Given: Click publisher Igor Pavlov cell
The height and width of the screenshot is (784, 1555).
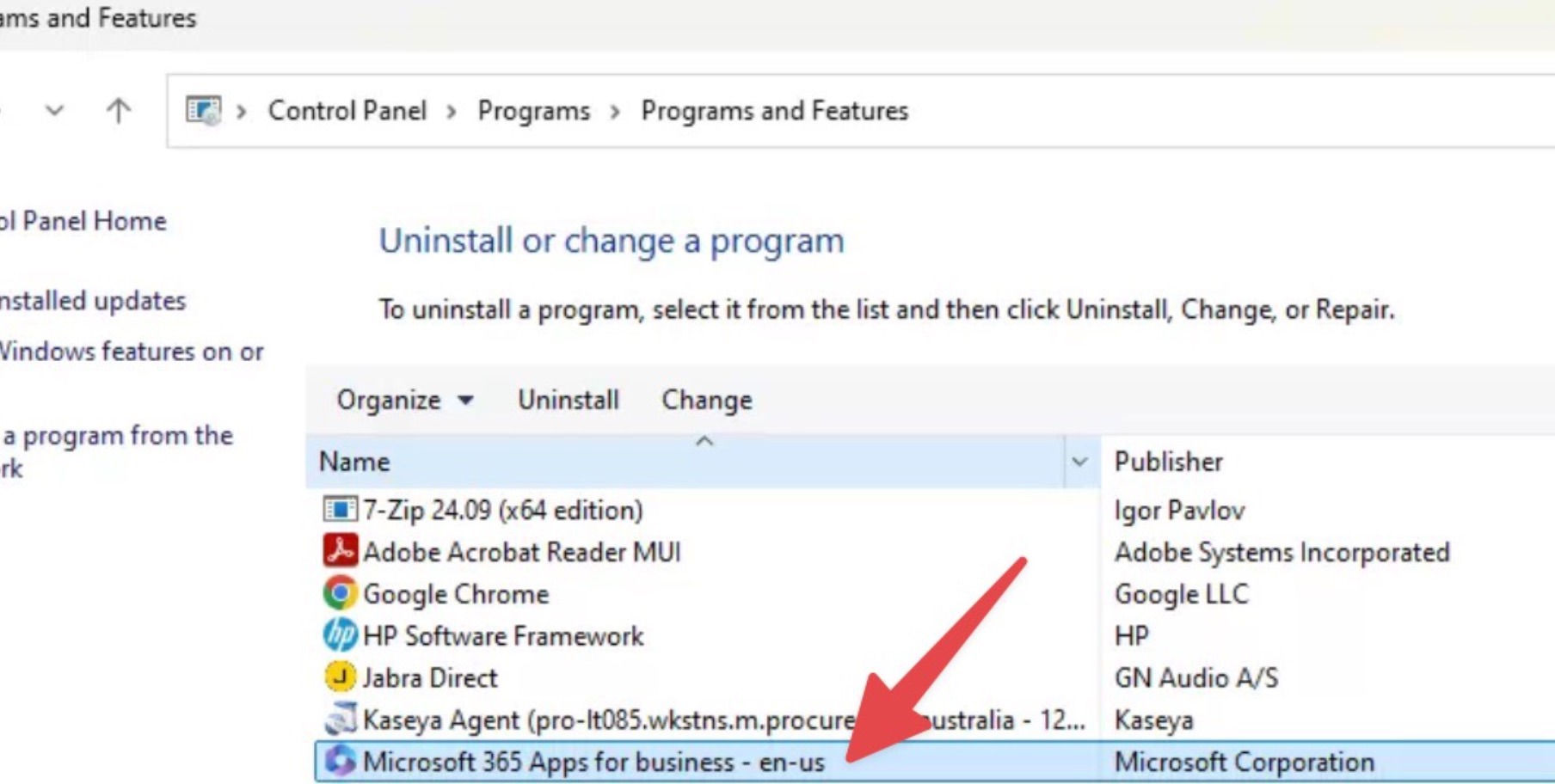Looking at the screenshot, I should tap(1179, 511).
